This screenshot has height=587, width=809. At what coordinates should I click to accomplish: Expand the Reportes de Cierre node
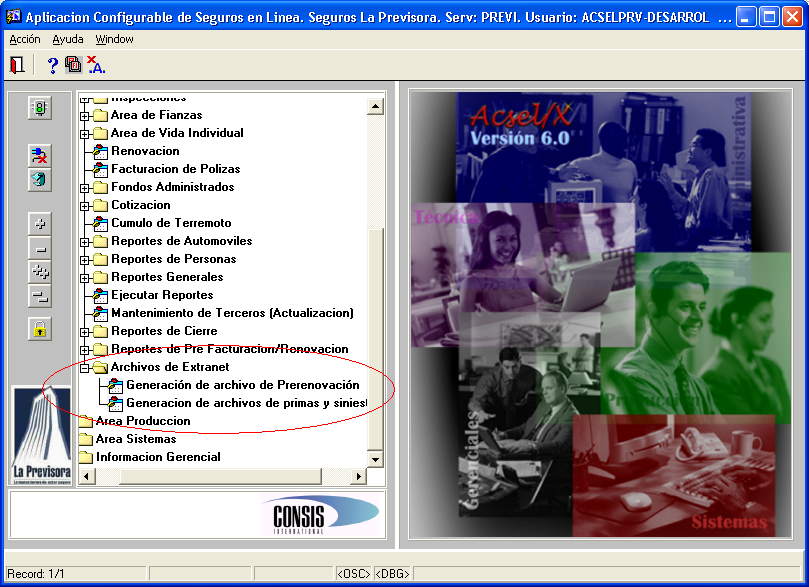85,333
